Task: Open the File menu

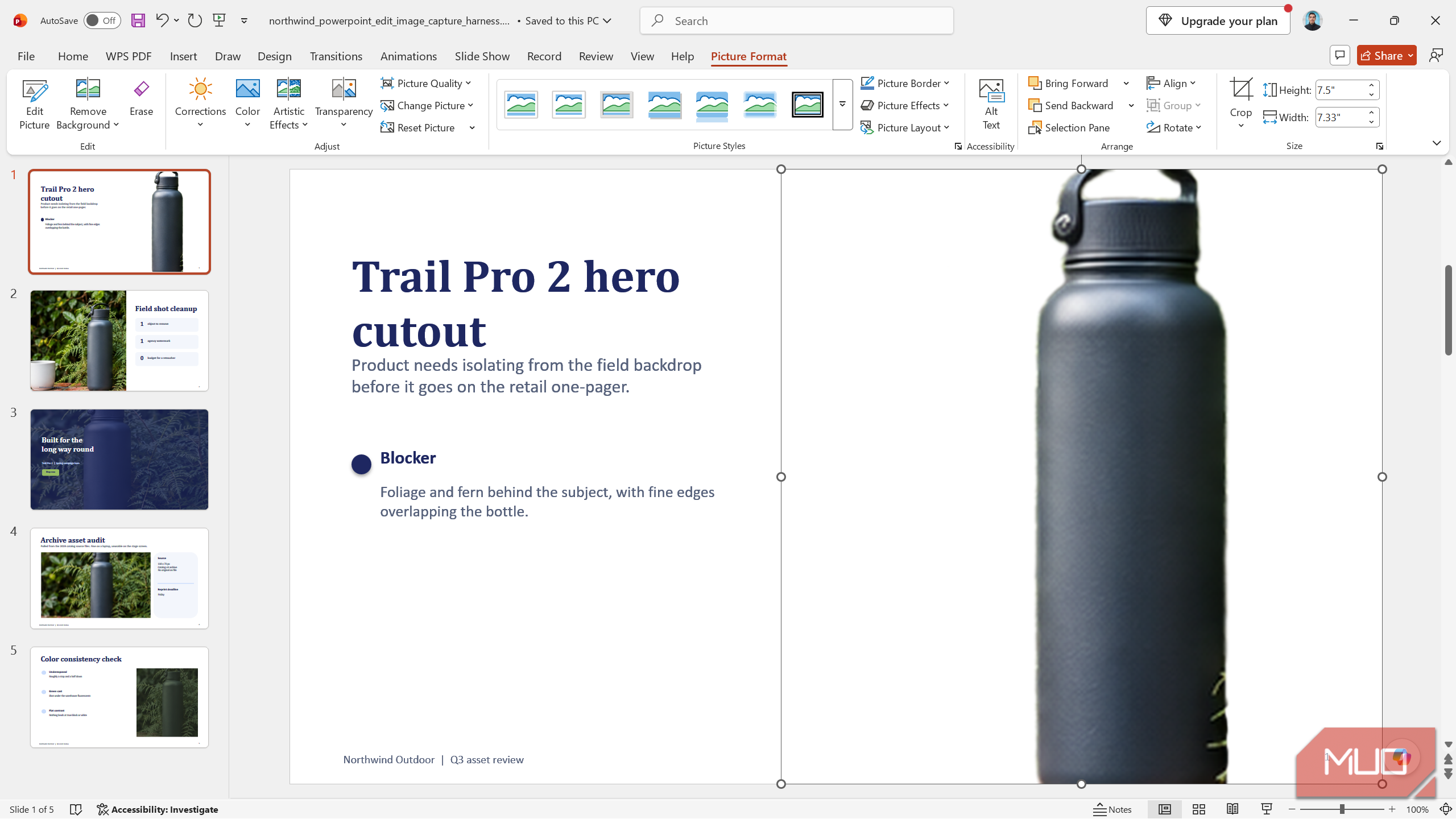Action: click(26, 56)
